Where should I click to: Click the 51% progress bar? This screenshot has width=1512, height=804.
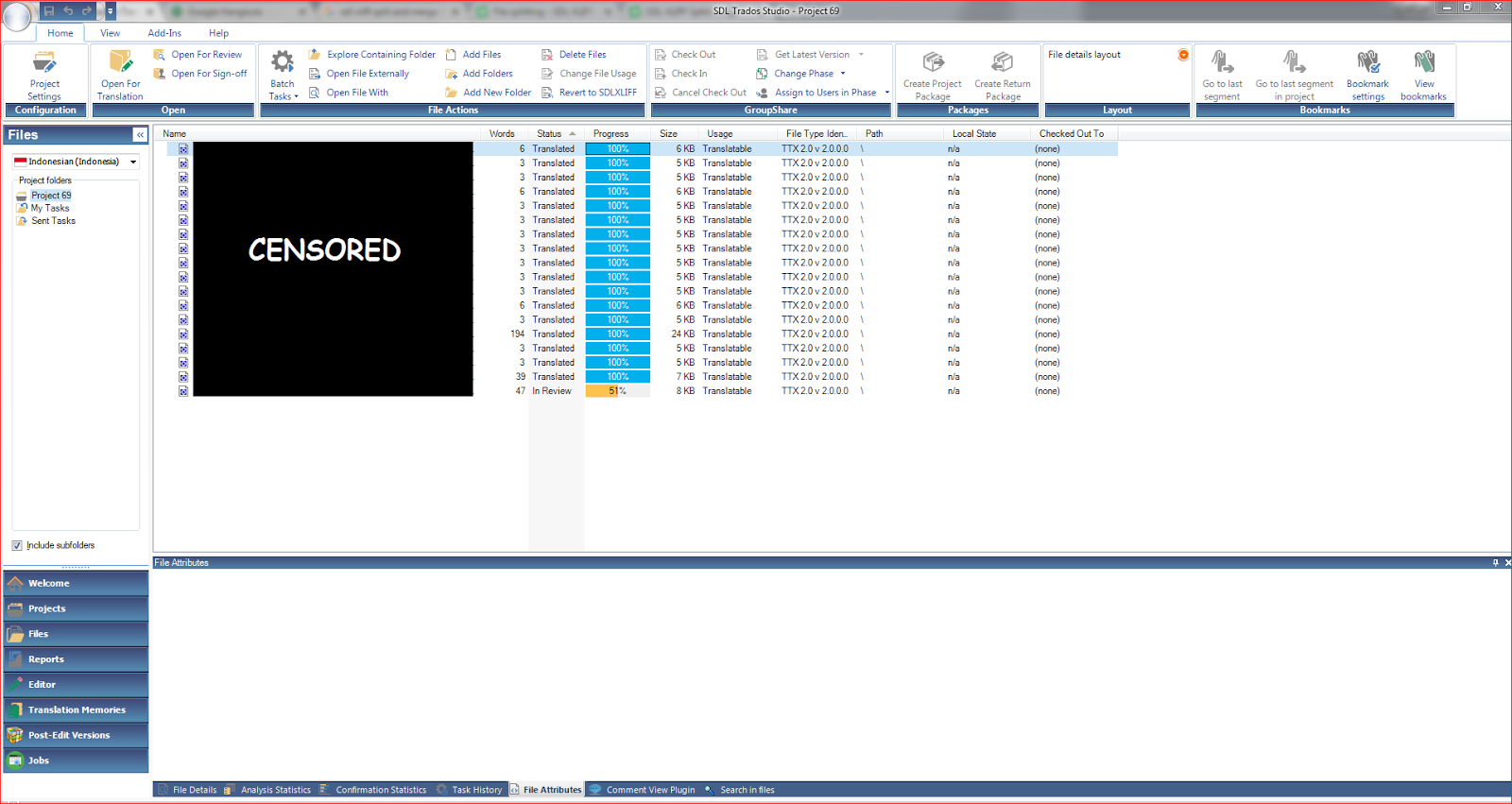tap(617, 391)
